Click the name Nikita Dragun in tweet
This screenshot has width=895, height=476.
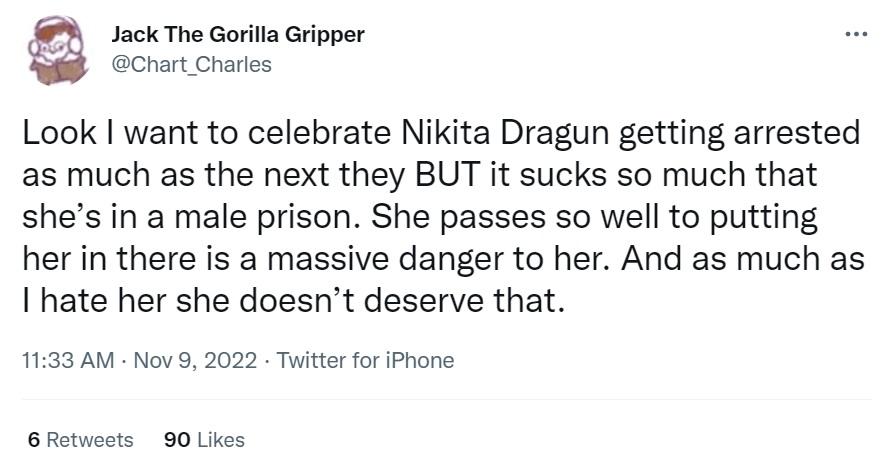click(512, 135)
